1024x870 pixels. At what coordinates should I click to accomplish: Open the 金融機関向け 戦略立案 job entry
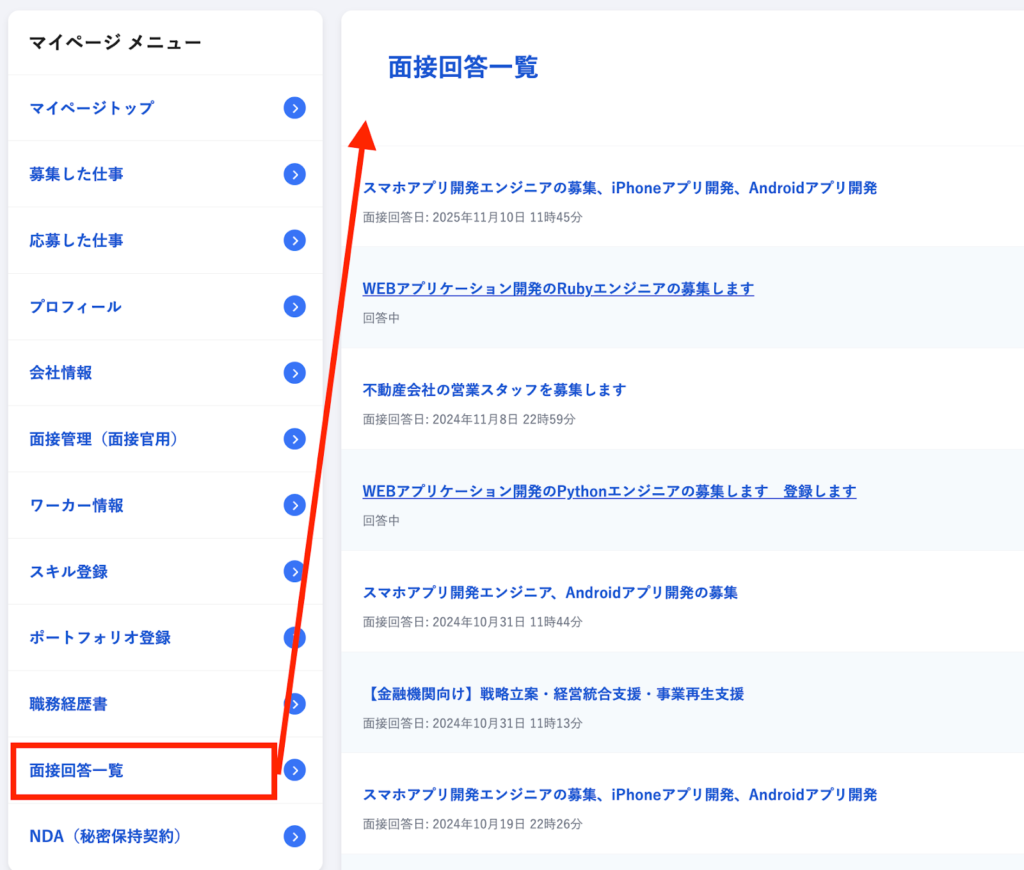coord(553,693)
